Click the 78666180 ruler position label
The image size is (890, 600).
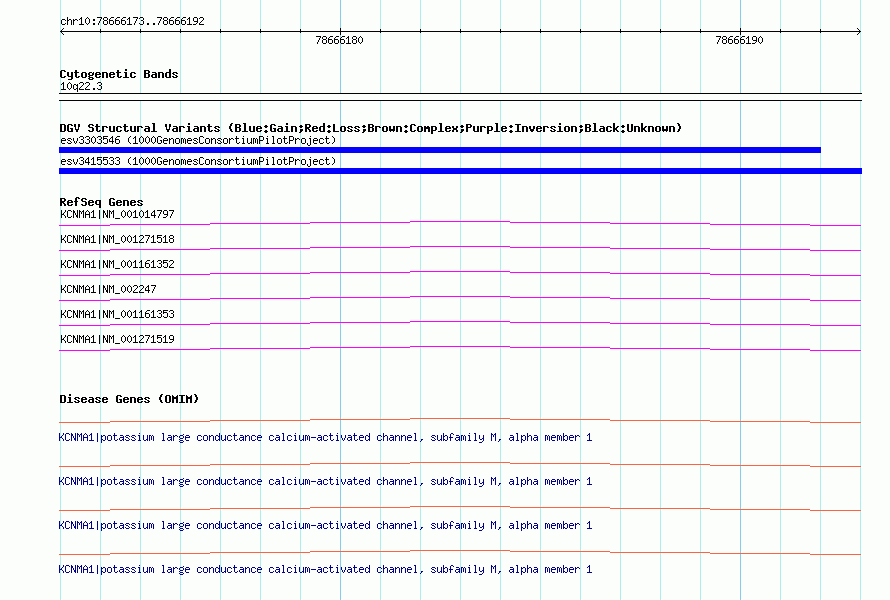[339, 40]
